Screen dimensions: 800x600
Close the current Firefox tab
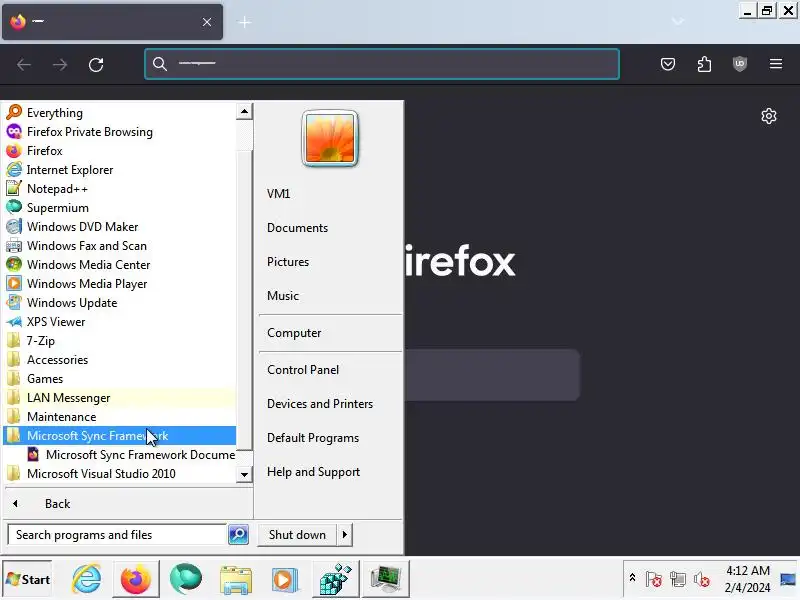coord(207,22)
